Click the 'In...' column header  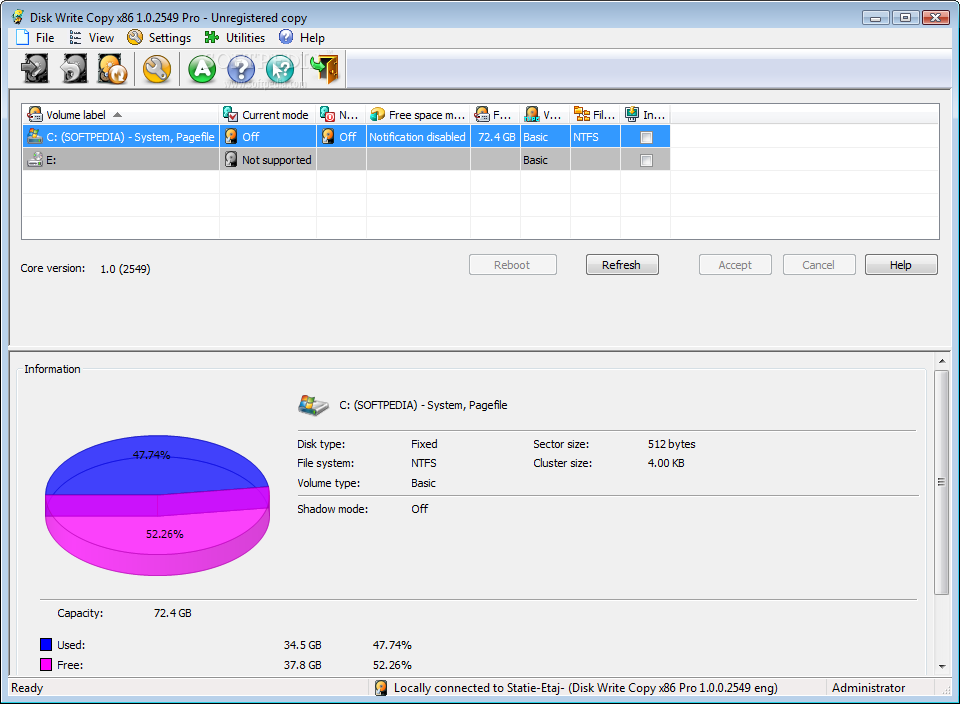pos(645,114)
